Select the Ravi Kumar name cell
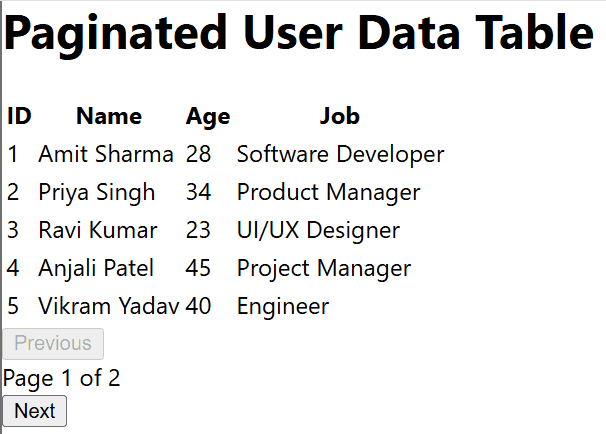Viewport: 606px width, 434px height. (x=98, y=230)
